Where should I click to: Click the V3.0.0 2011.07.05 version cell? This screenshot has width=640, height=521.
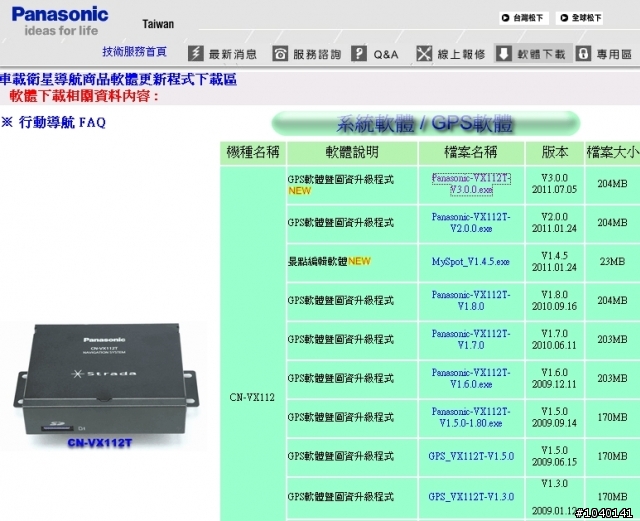tap(554, 184)
